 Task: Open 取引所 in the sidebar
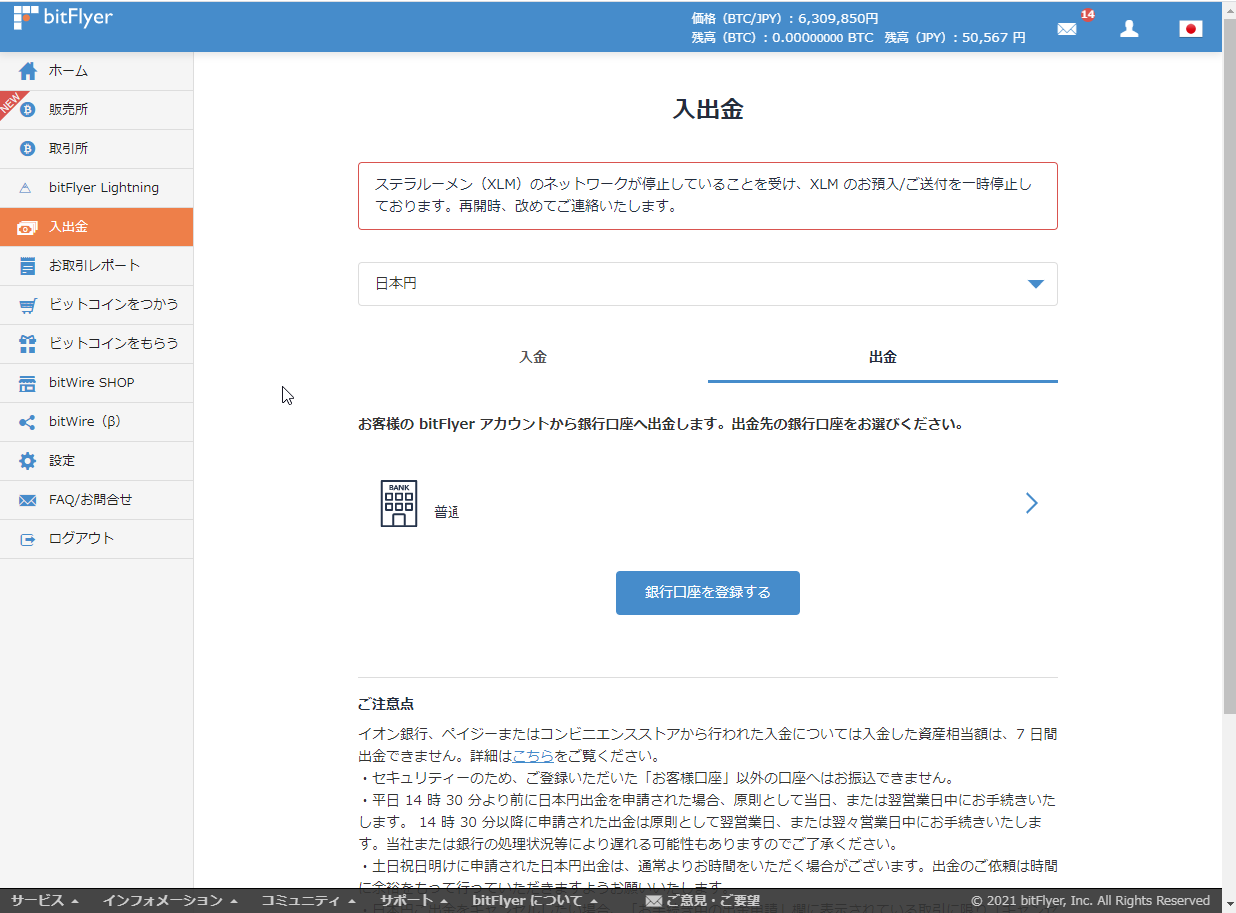click(x=96, y=149)
